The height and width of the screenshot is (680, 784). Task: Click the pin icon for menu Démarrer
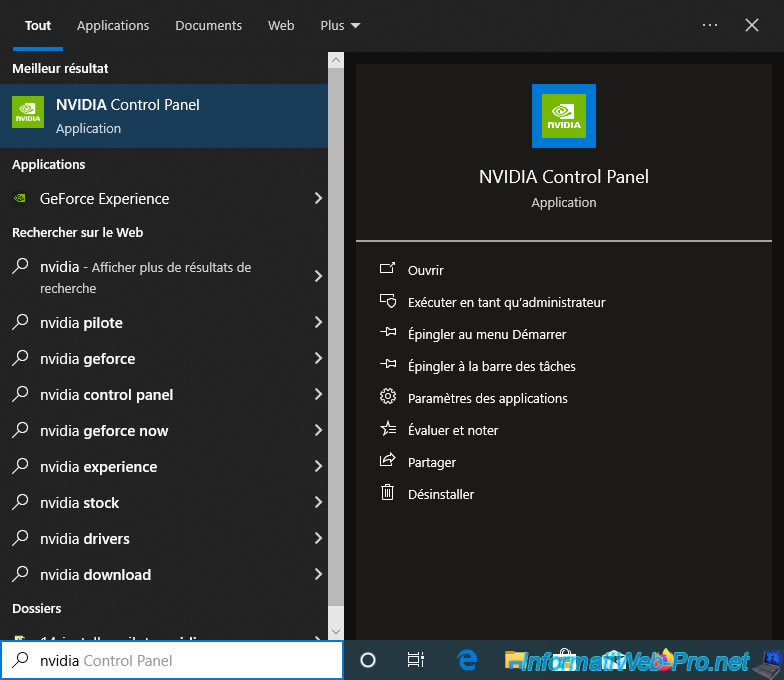point(387,332)
